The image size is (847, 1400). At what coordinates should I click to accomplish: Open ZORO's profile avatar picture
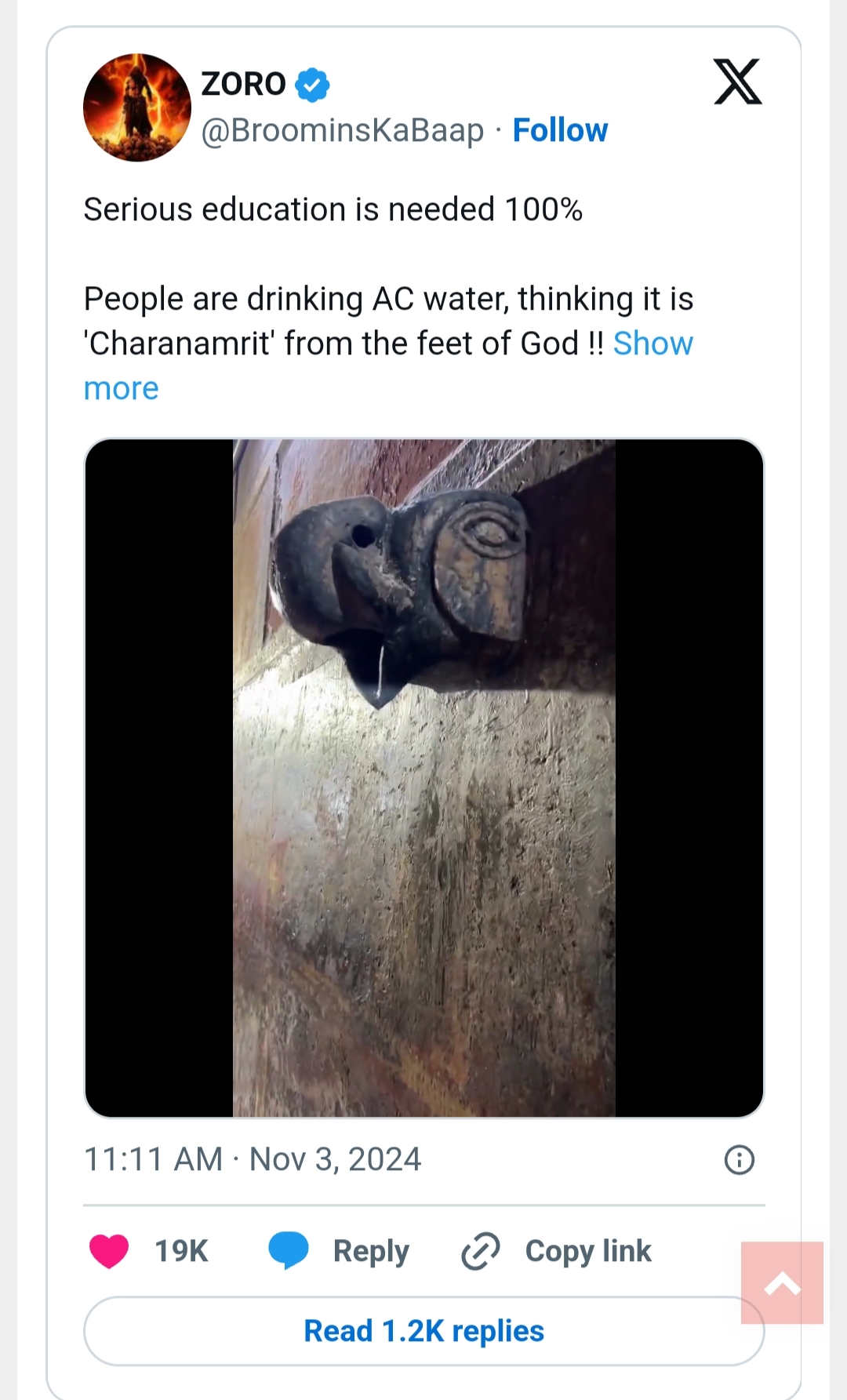(137, 107)
